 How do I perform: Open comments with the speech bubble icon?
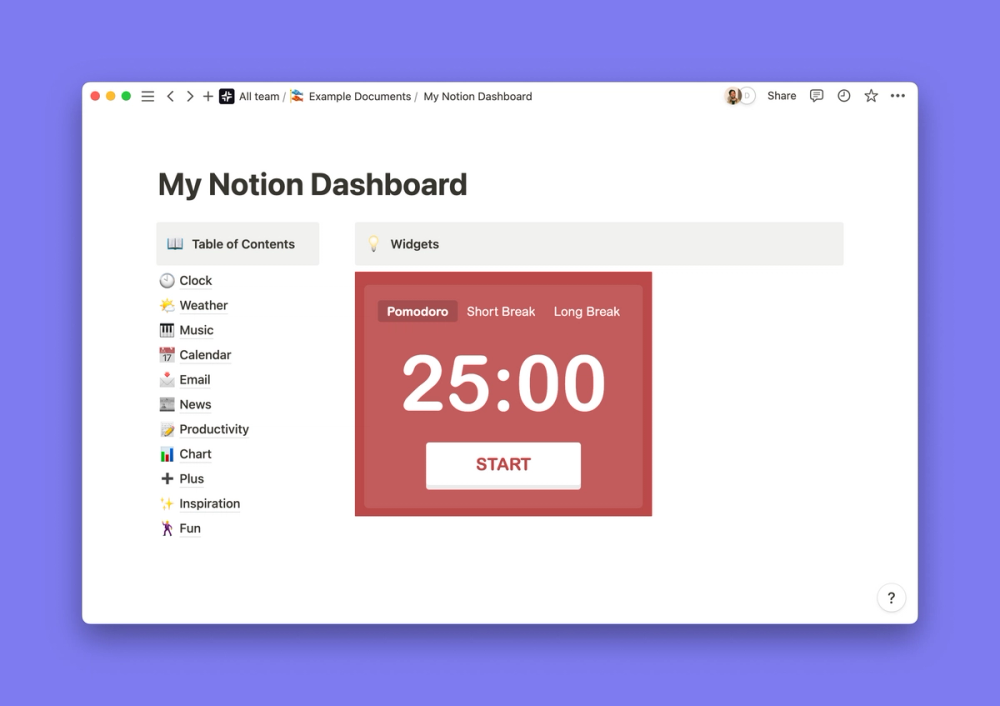pyautogui.click(x=817, y=95)
